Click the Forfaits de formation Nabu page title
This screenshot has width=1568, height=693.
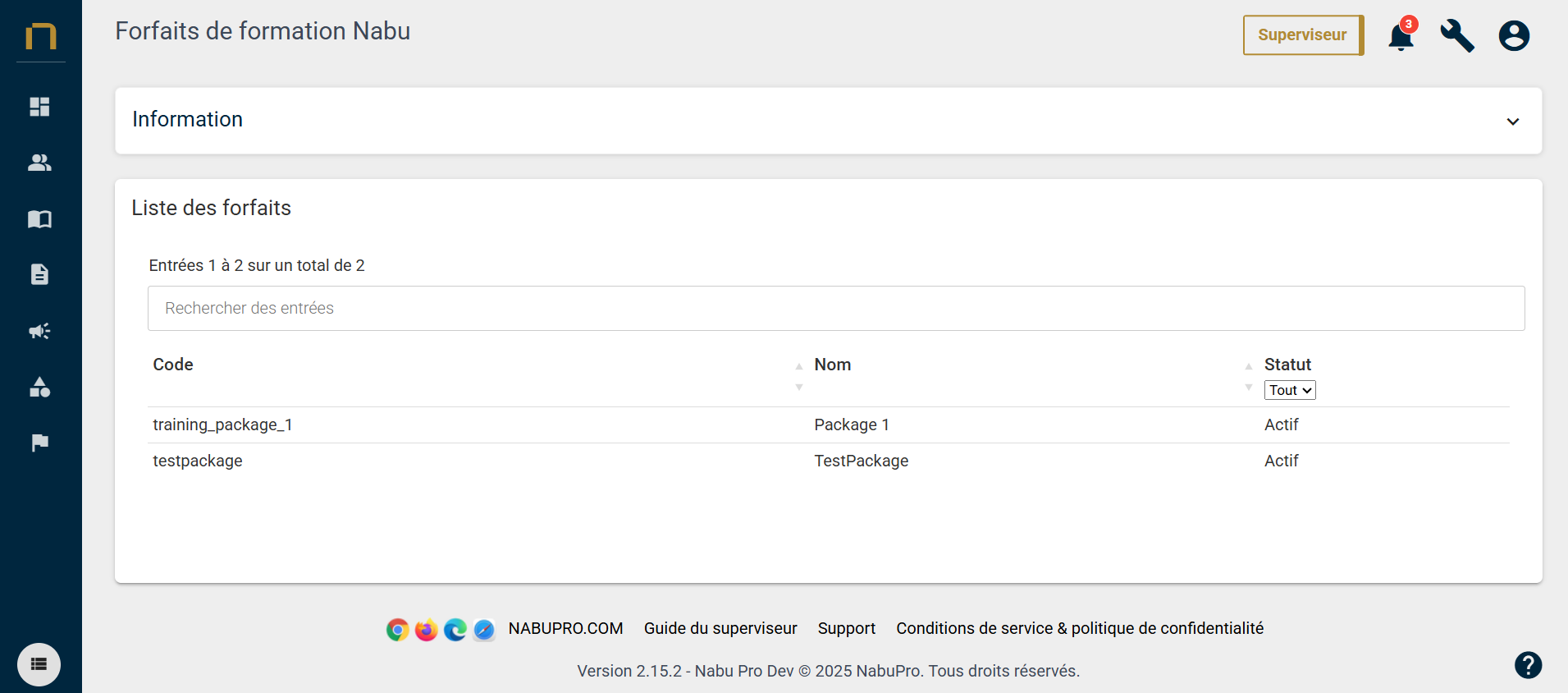click(x=263, y=31)
